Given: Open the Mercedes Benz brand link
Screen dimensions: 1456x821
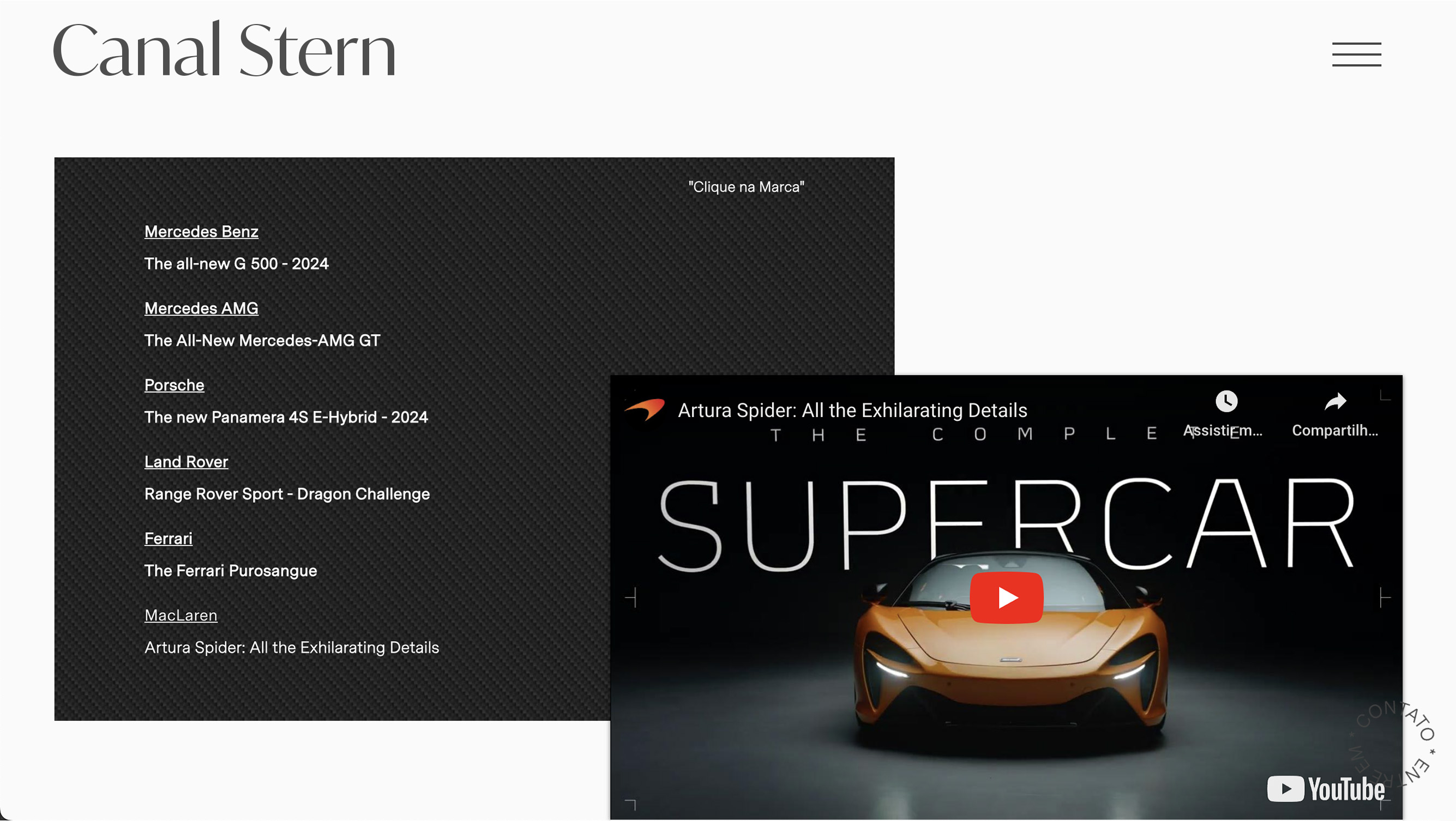Looking at the screenshot, I should click(x=201, y=232).
